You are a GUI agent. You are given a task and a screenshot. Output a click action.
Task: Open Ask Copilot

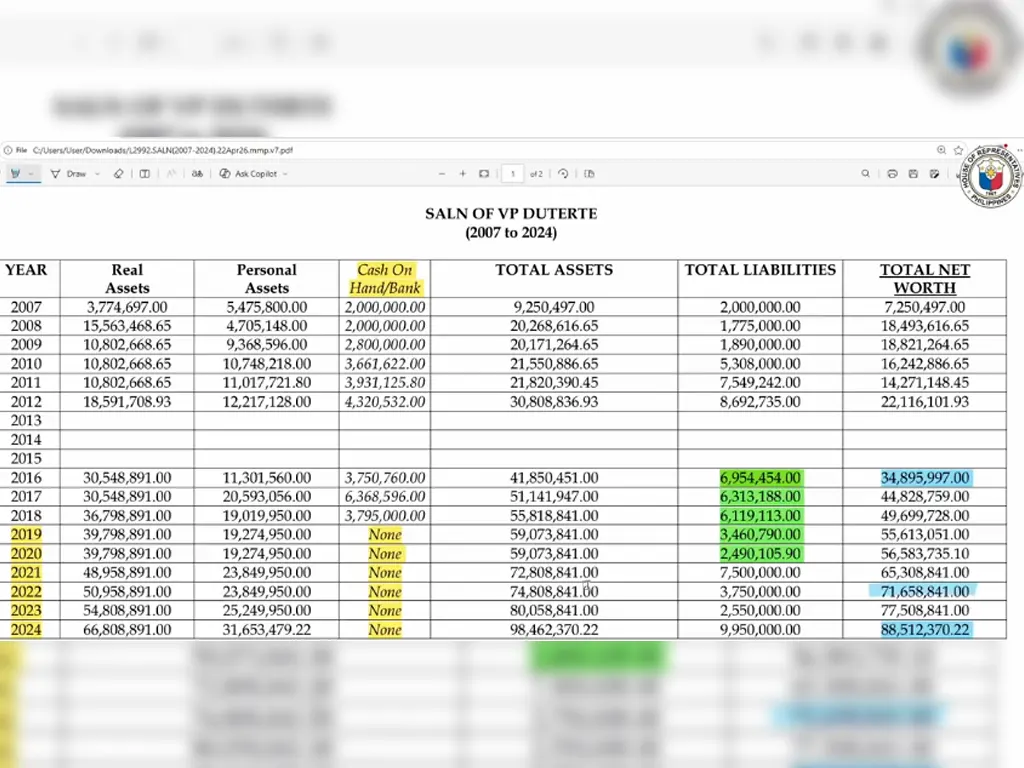click(x=248, y=174)
